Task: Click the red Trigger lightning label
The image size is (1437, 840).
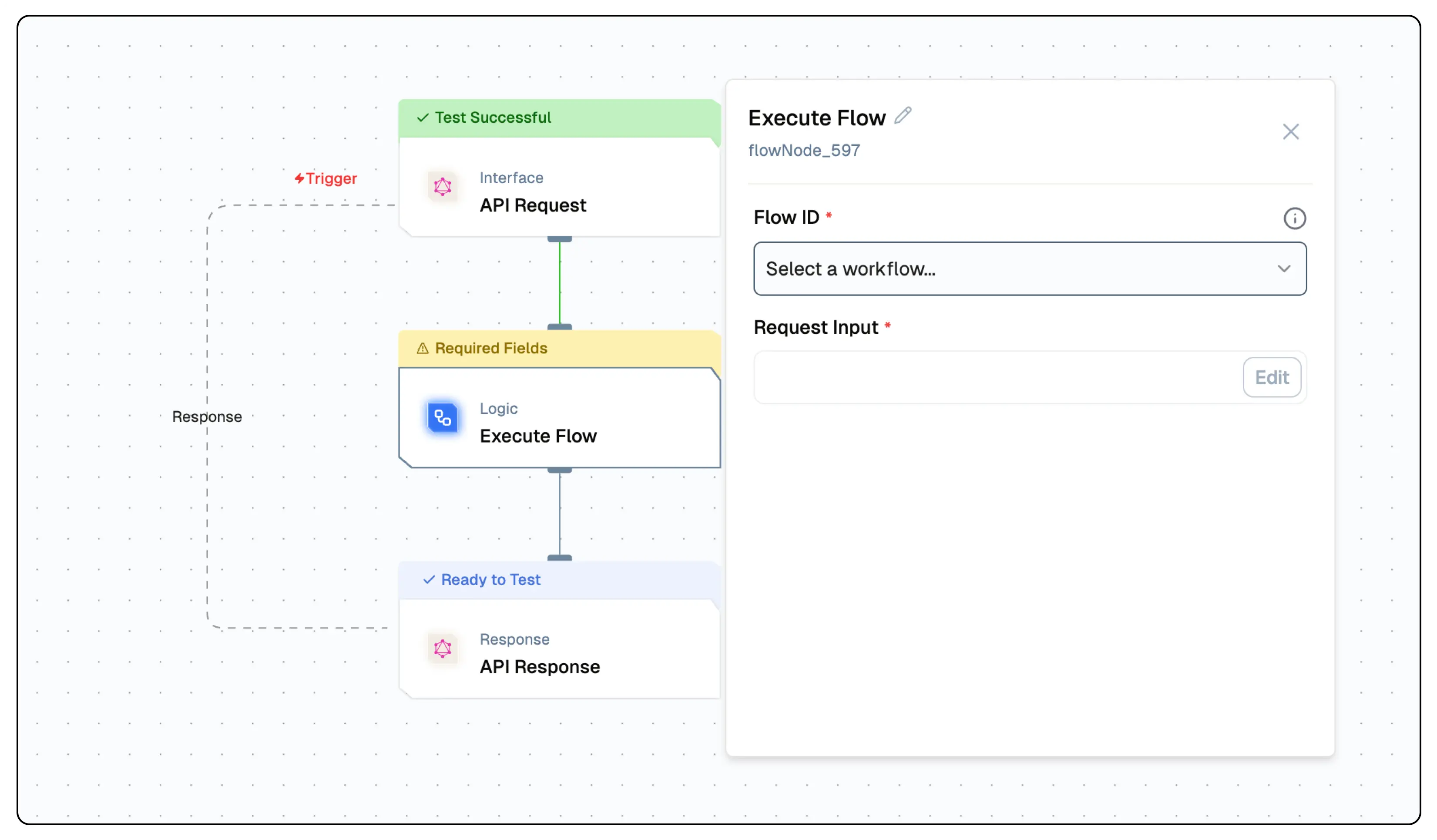Action: (326, 178)
